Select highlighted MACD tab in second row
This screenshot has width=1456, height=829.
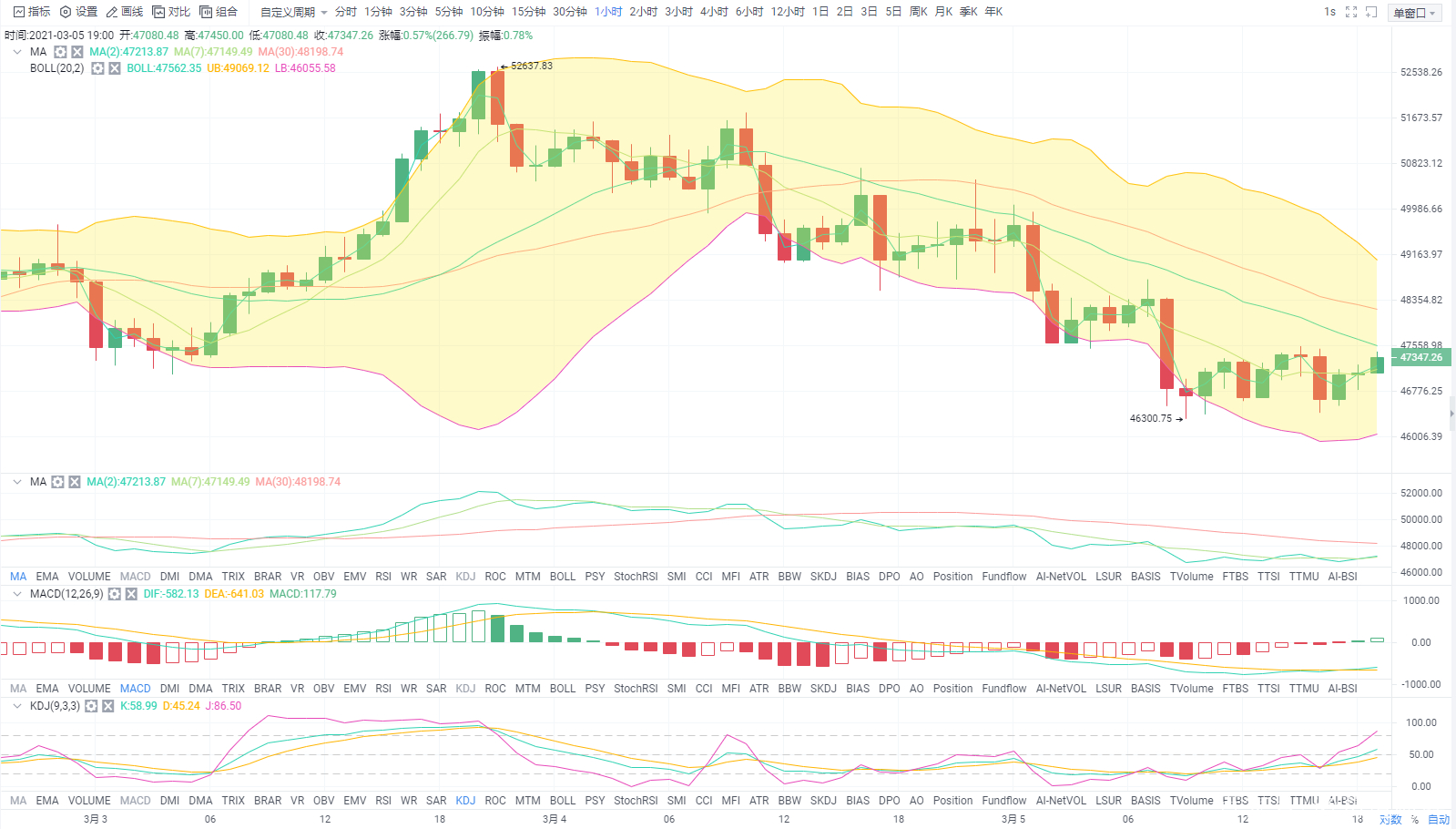(135, 689)
